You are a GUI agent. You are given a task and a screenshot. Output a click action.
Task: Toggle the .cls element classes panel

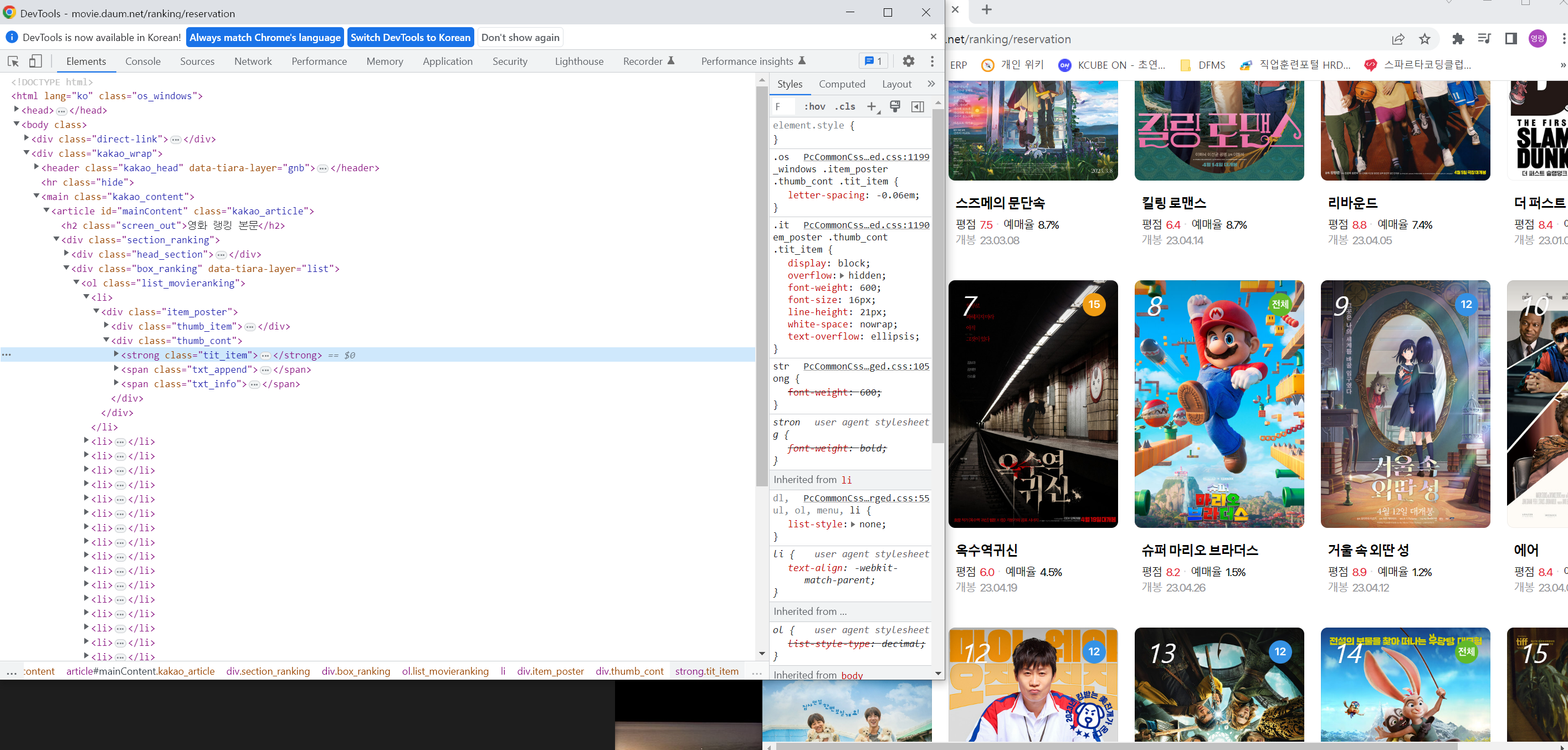tap(845, 106)
